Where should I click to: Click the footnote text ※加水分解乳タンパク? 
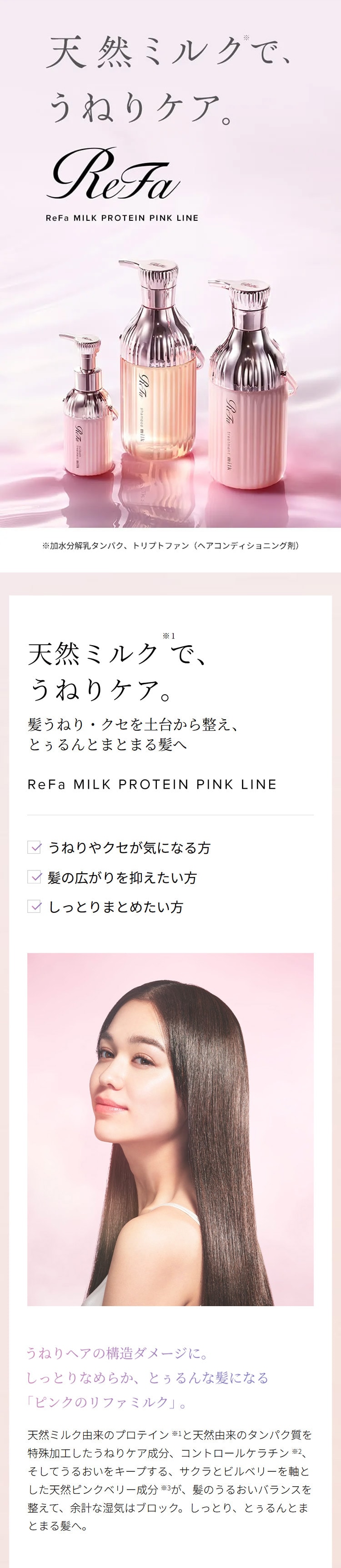click(x=170, y=545)
